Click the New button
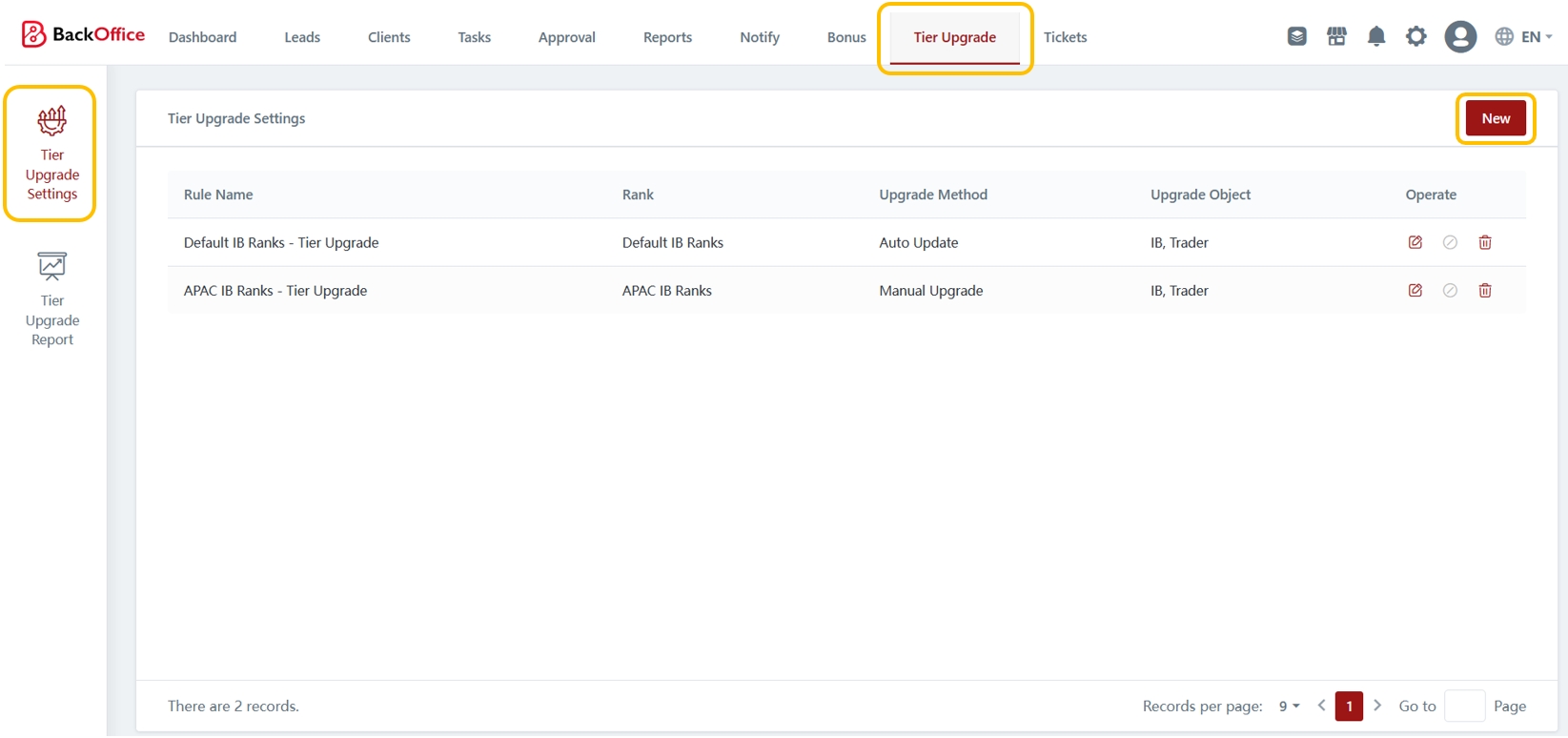Screen dimensions: 1568x738 pos(1495,118)
